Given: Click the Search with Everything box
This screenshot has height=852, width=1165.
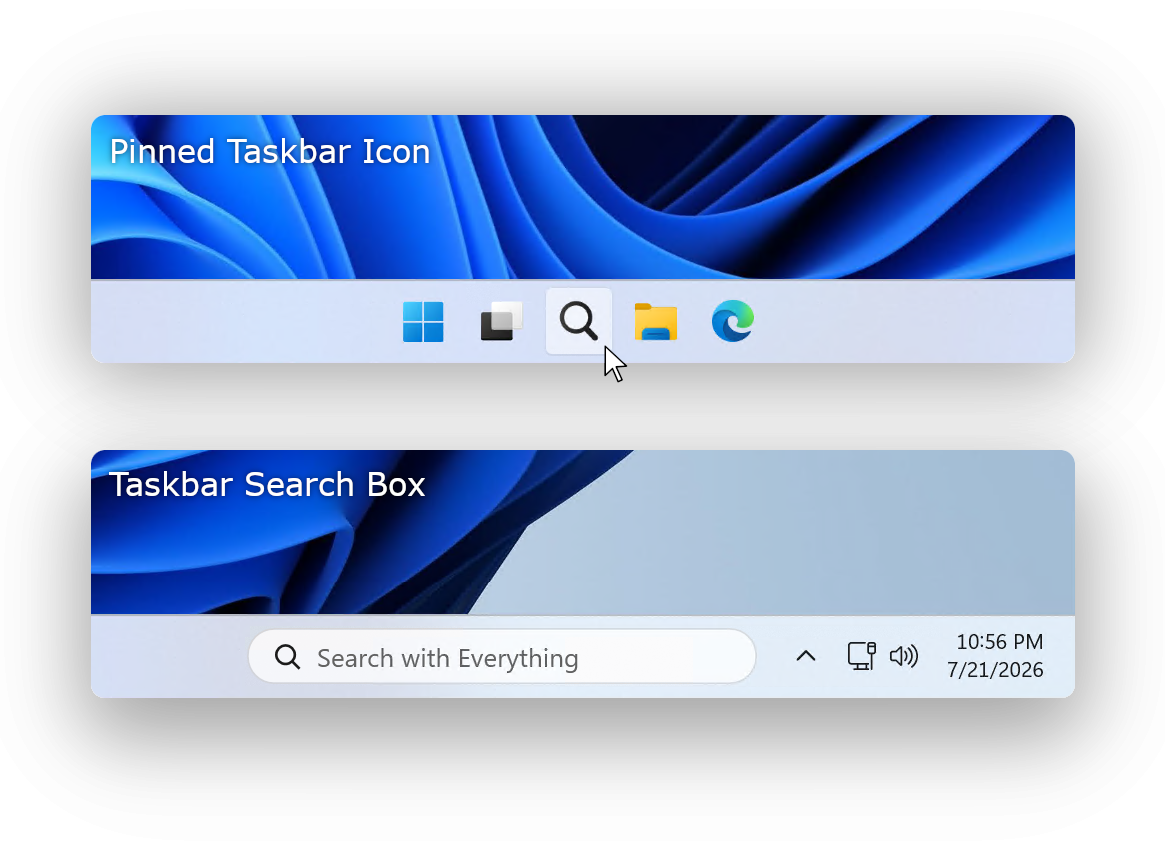Looking at the screenshot, I should (502, 657).
